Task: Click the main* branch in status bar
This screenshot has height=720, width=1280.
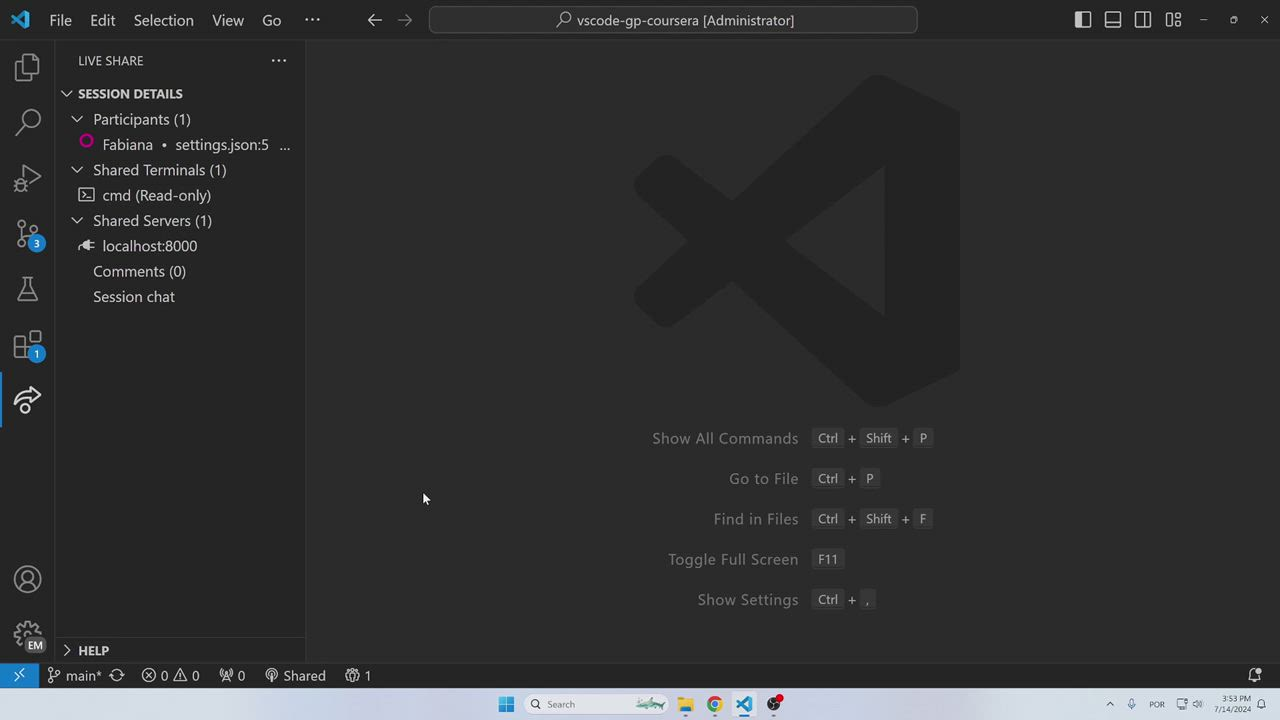Action: (x=74, y=676)
